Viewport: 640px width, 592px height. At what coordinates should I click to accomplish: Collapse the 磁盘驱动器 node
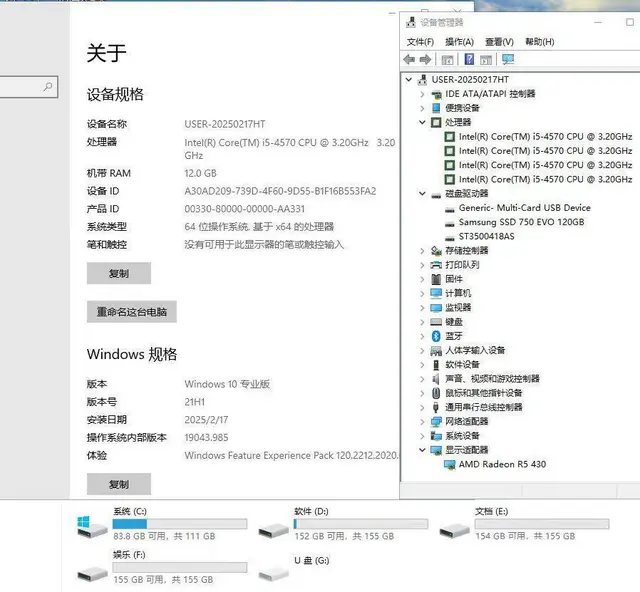422,194
